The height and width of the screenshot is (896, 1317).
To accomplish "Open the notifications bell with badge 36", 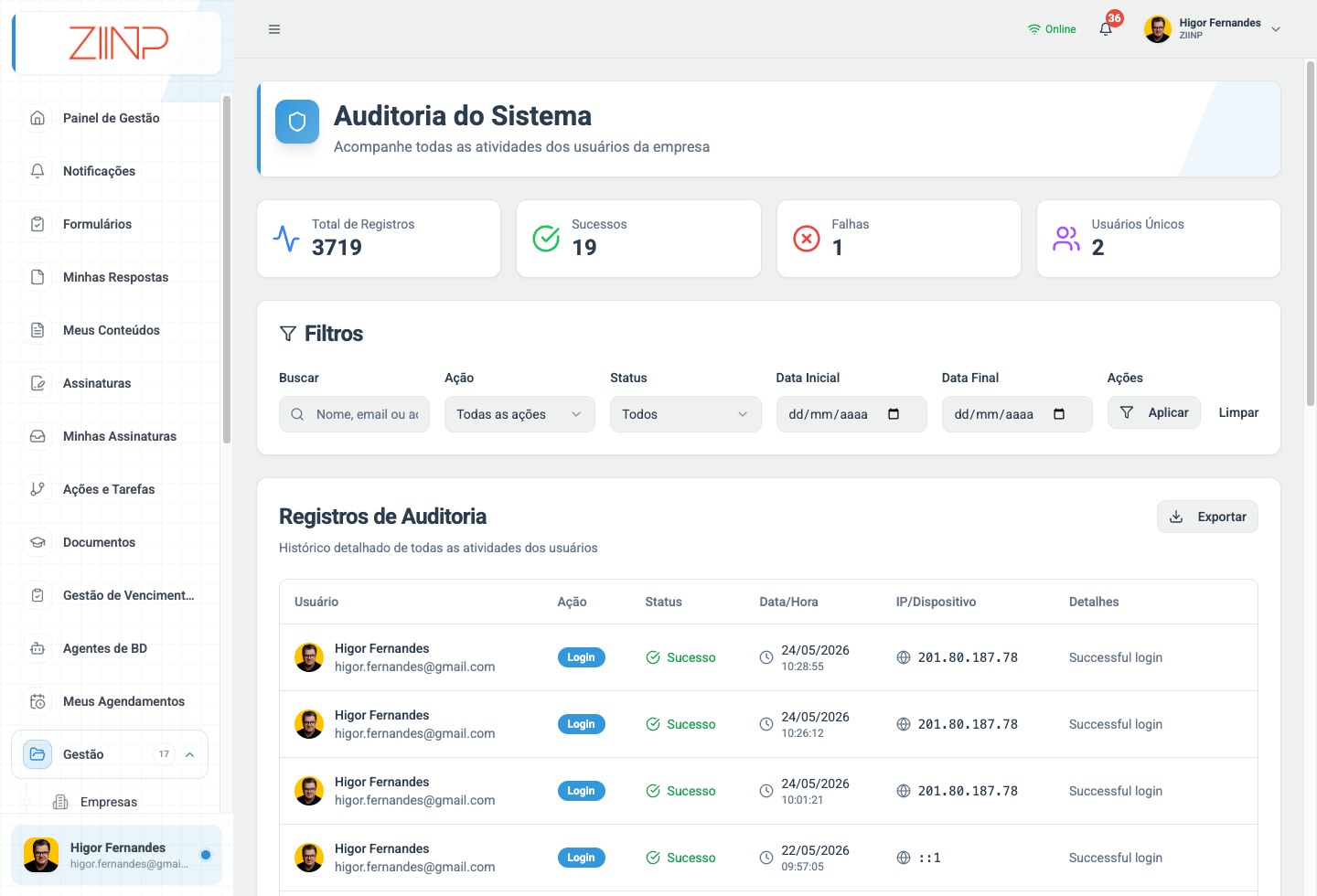I will pos(1106,28).
